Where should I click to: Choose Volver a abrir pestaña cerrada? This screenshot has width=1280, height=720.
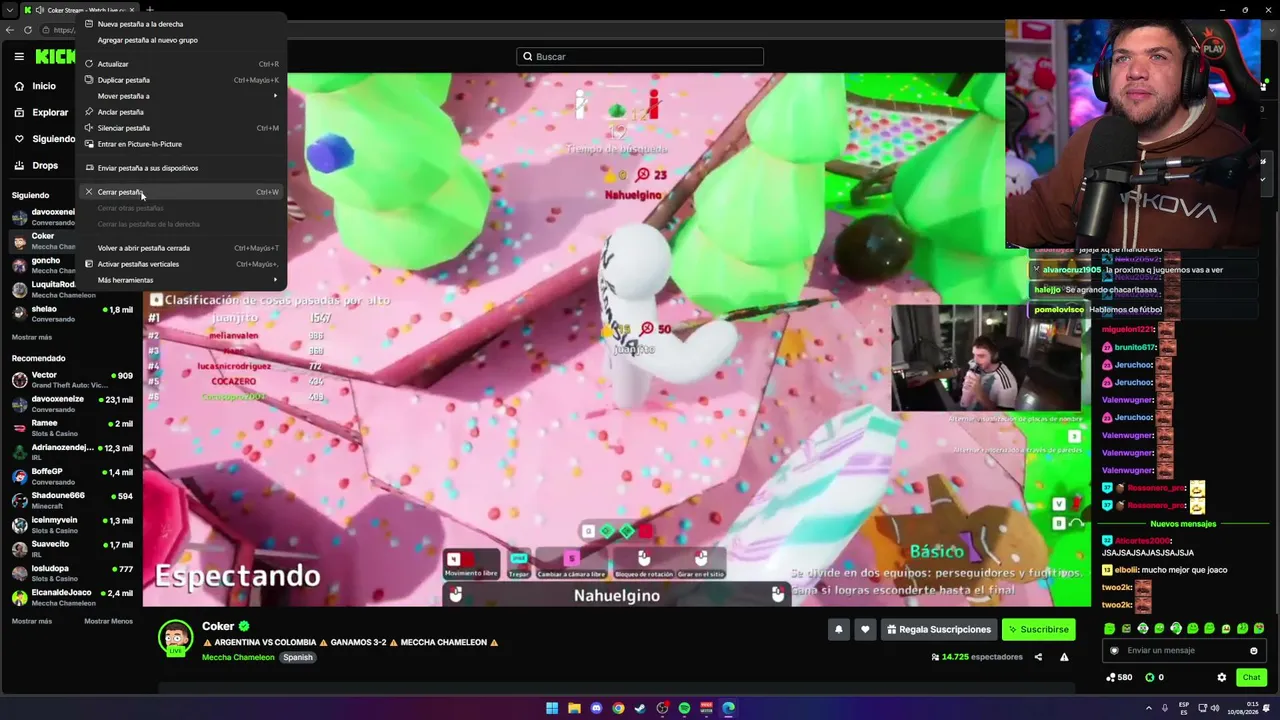[x=182, y=248]
